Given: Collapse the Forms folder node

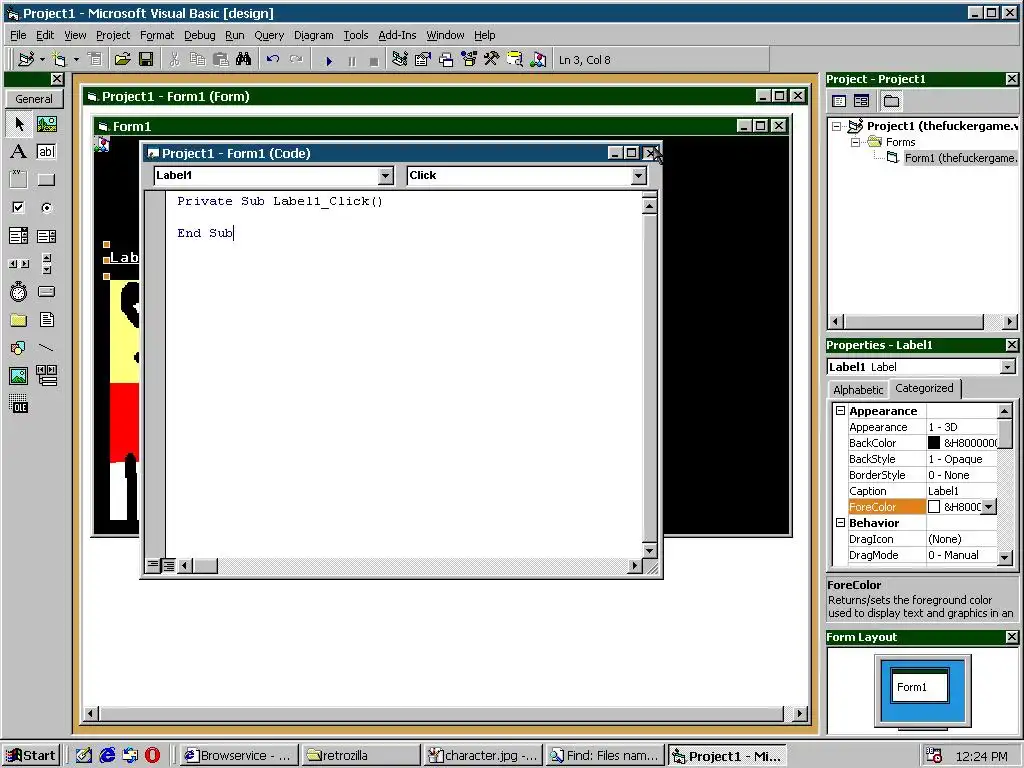Looking at the screenshot, I should [x=855, y=142].
